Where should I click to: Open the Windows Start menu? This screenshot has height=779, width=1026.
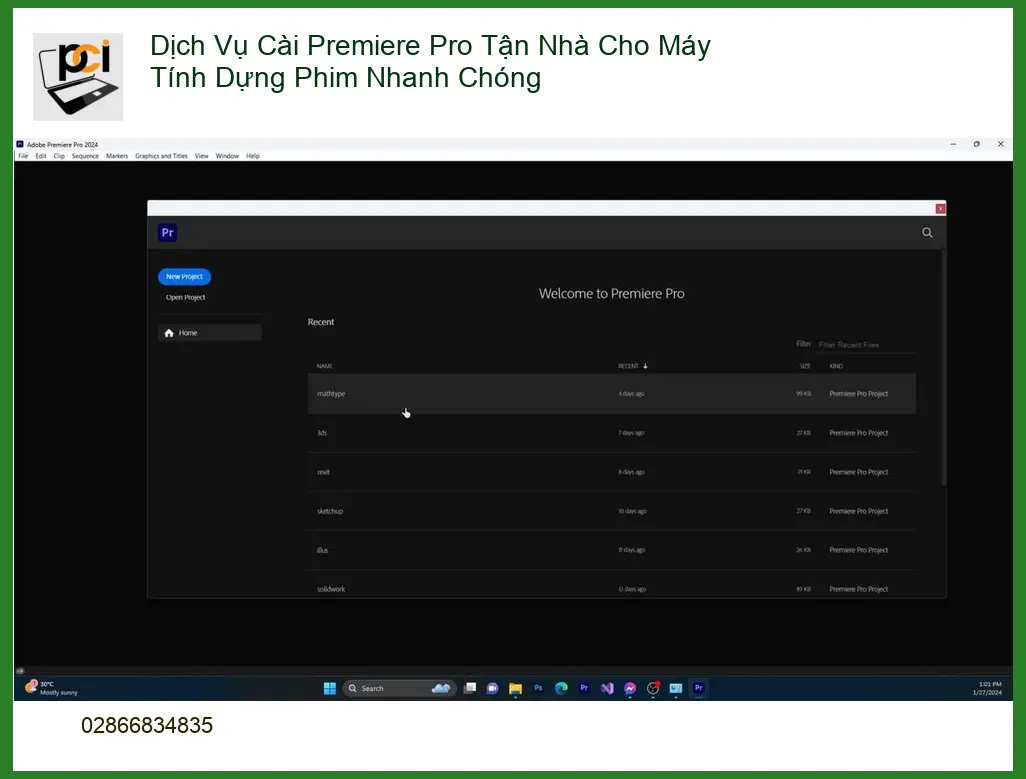[x=330, y=688]
